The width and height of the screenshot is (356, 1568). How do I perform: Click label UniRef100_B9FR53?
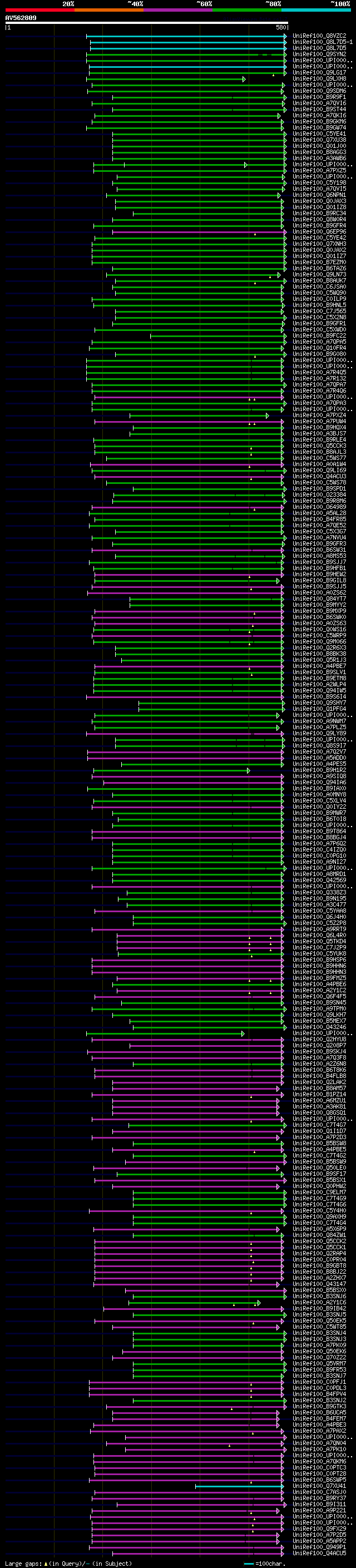319,1369
